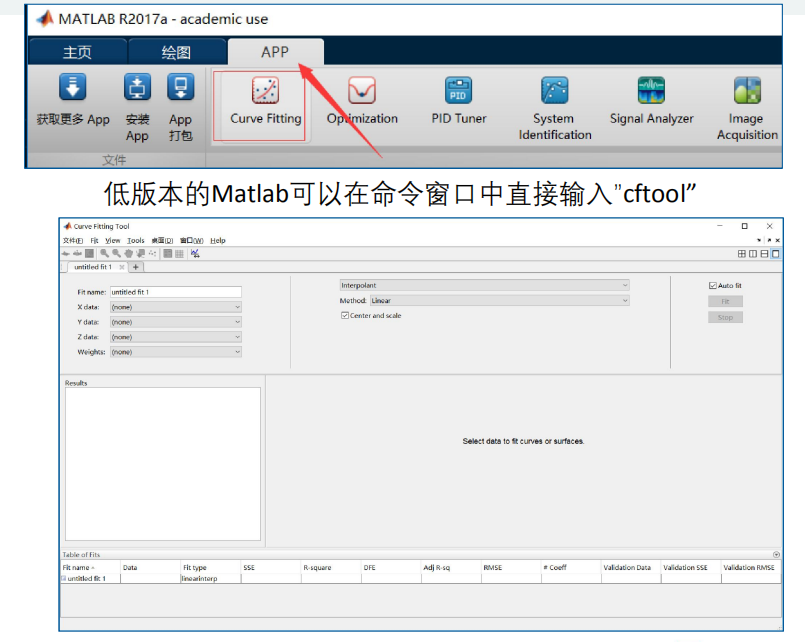Open the Interpolant fit type dropdown

[x=484, y=285]
